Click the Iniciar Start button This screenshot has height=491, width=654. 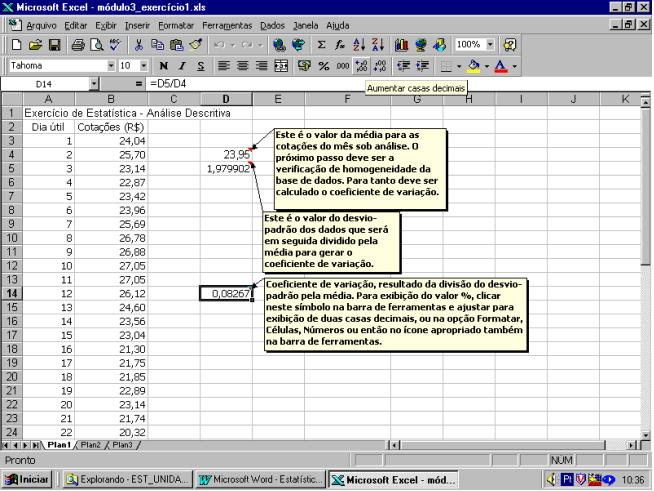click(29, 479)
